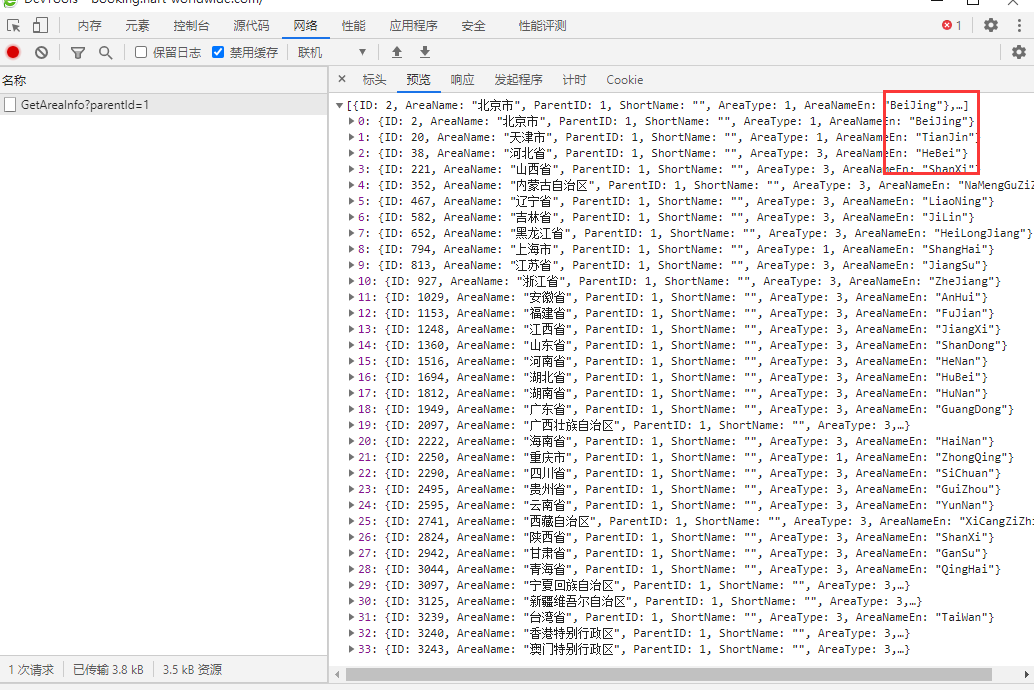Open the red error count badge
Viewport: 1034px width, 690px height.
[x=951, y=26]
